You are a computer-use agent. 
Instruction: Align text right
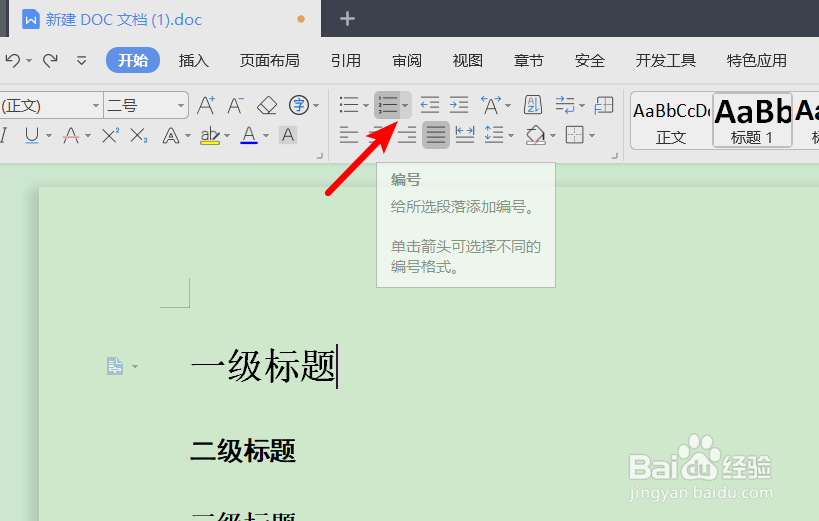407,135
